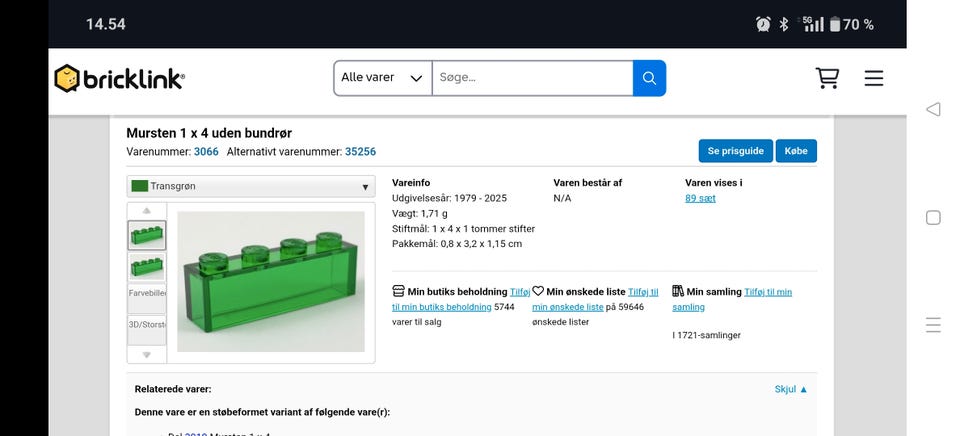
Task: Collapse related items with Skjul
Action: (791, 389)
